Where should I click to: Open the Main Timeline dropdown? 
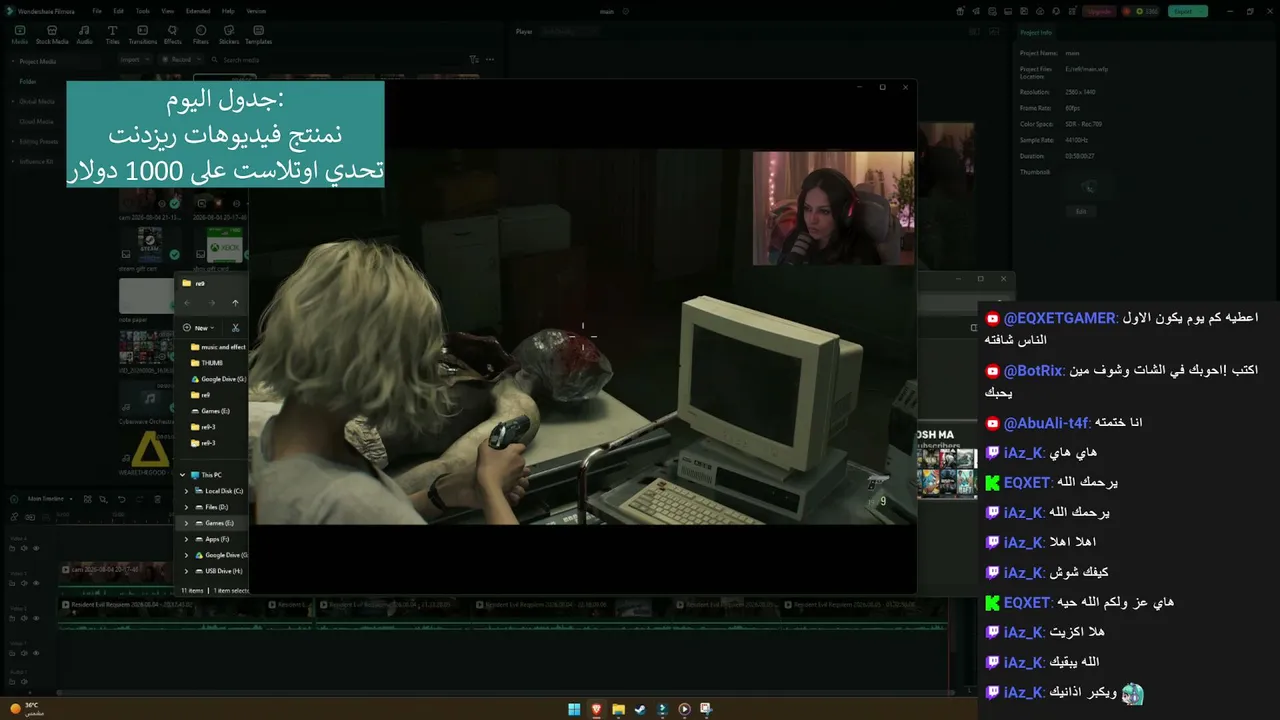[x=49, y=499]
